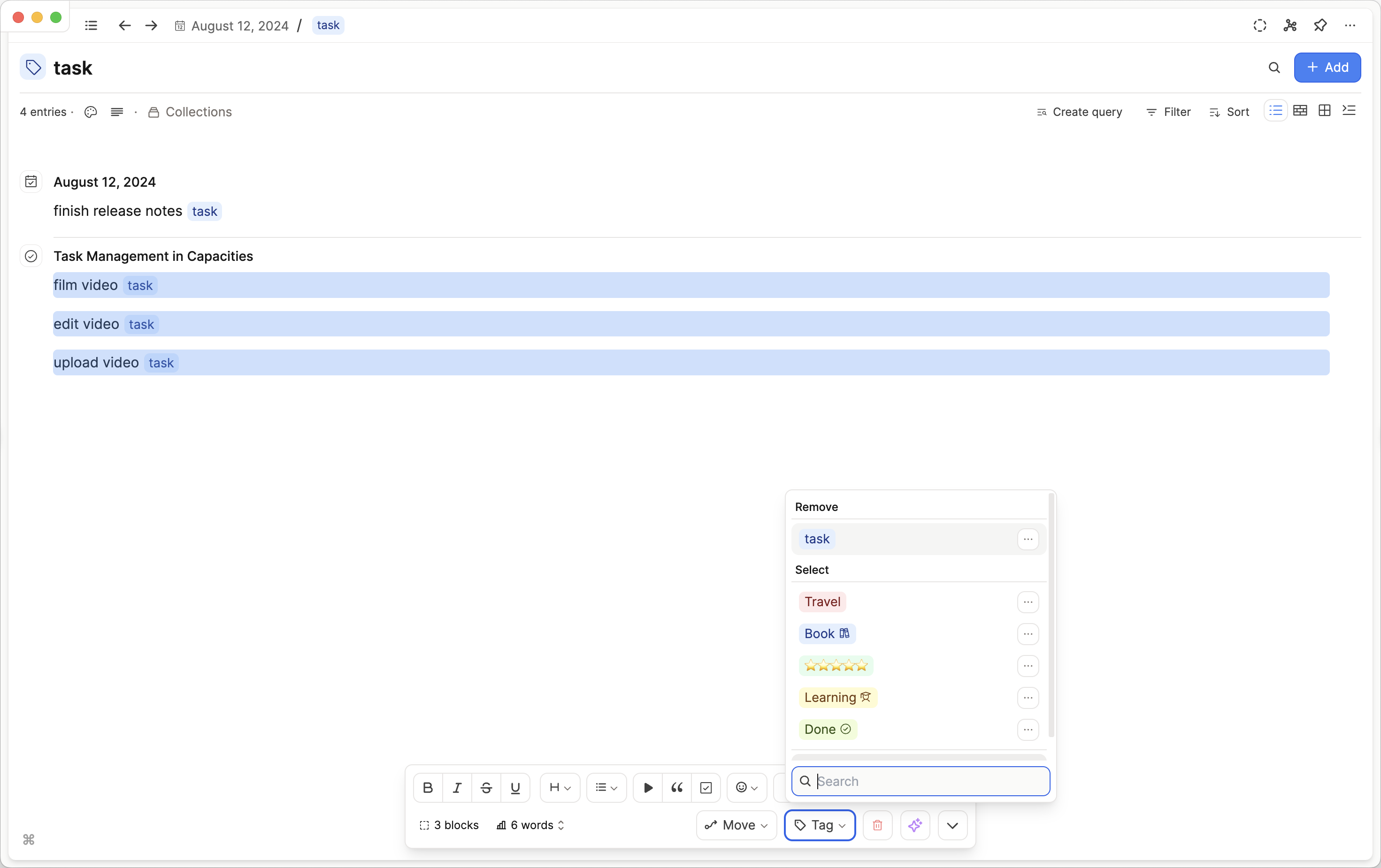Toggle the sidebar list icon
Screen dimensions: 1381x868
(x=91, y=25)
